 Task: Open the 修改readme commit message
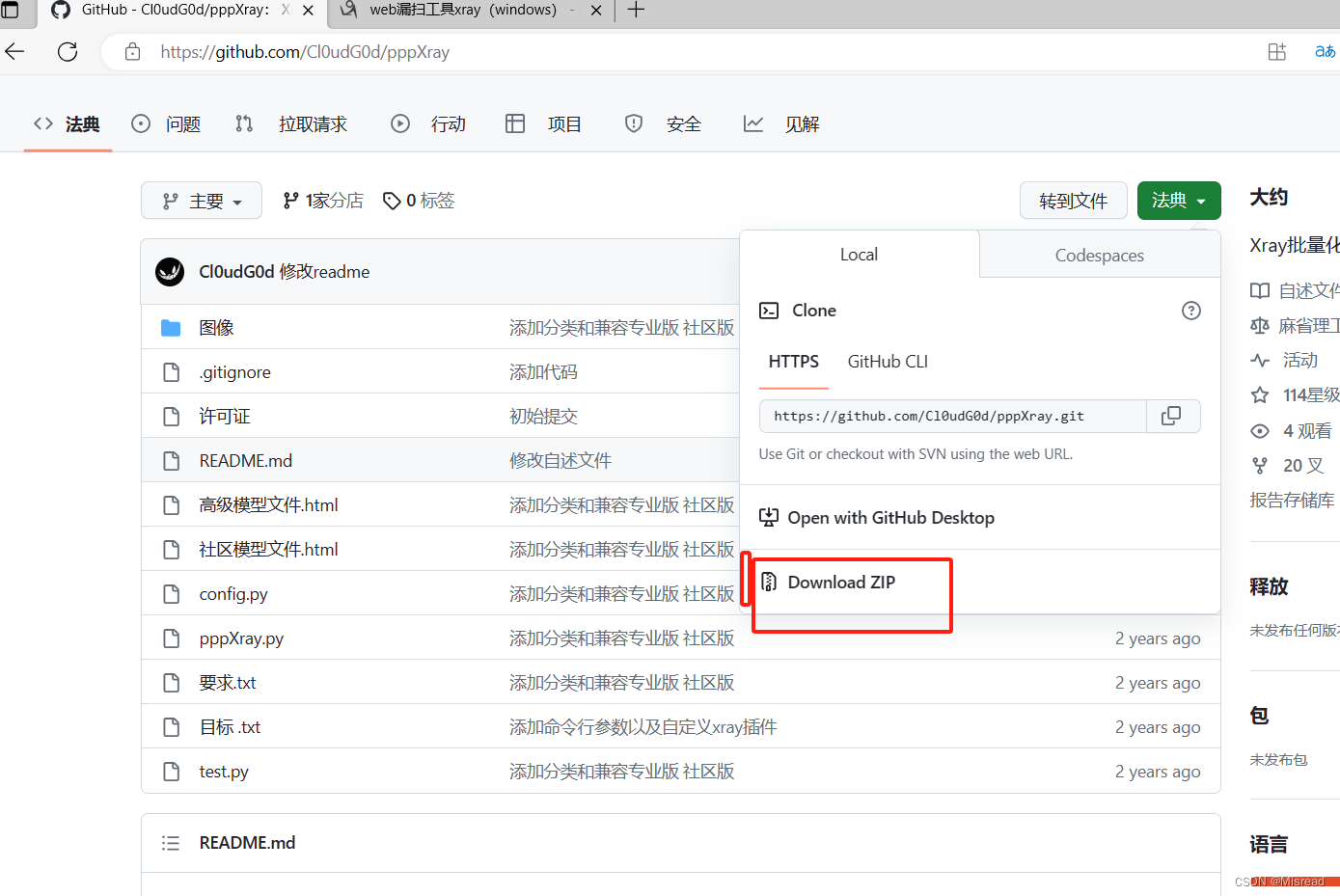point(325,272)
